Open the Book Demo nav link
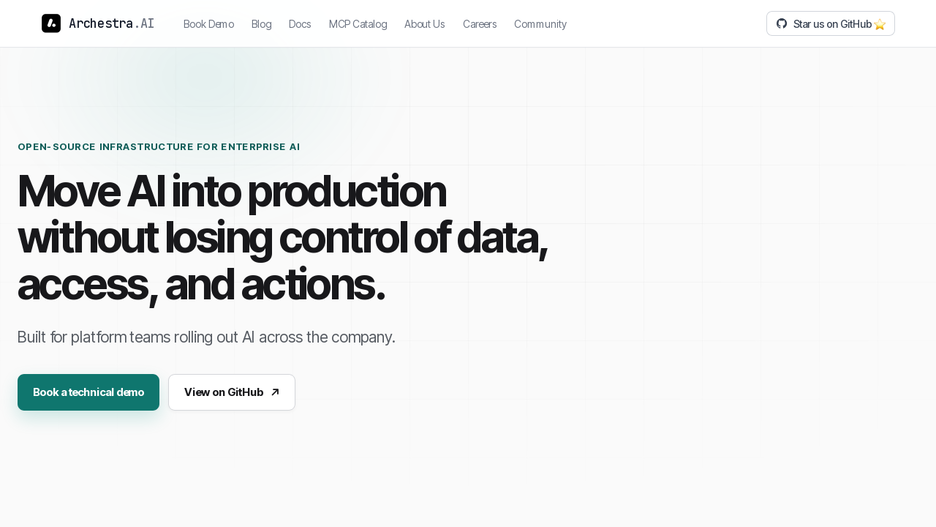Viewport: 936px width, 527px height. (x=208, y=24)
